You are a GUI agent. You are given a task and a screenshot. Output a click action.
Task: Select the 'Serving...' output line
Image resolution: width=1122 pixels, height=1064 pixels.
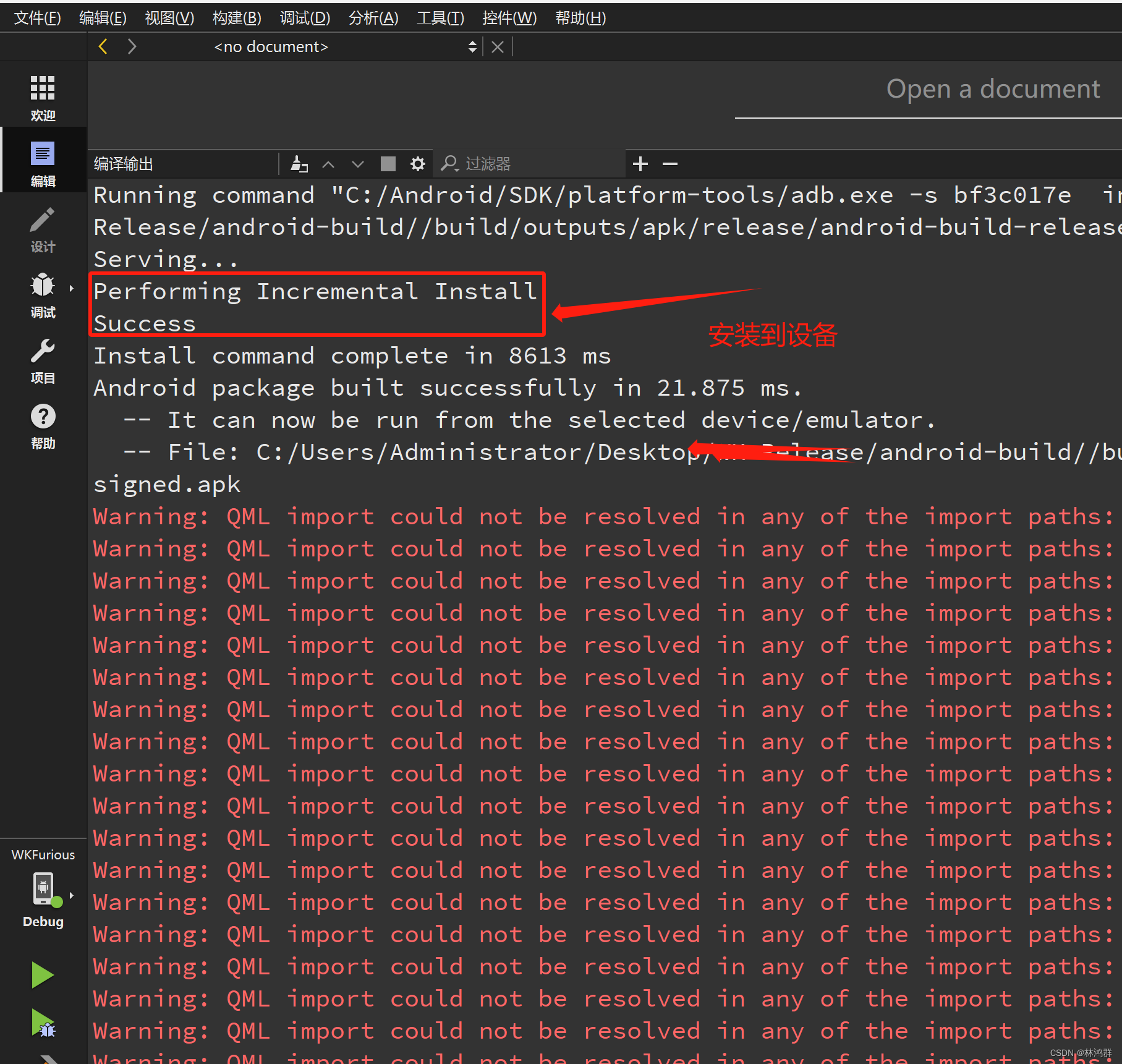(165, 259)
